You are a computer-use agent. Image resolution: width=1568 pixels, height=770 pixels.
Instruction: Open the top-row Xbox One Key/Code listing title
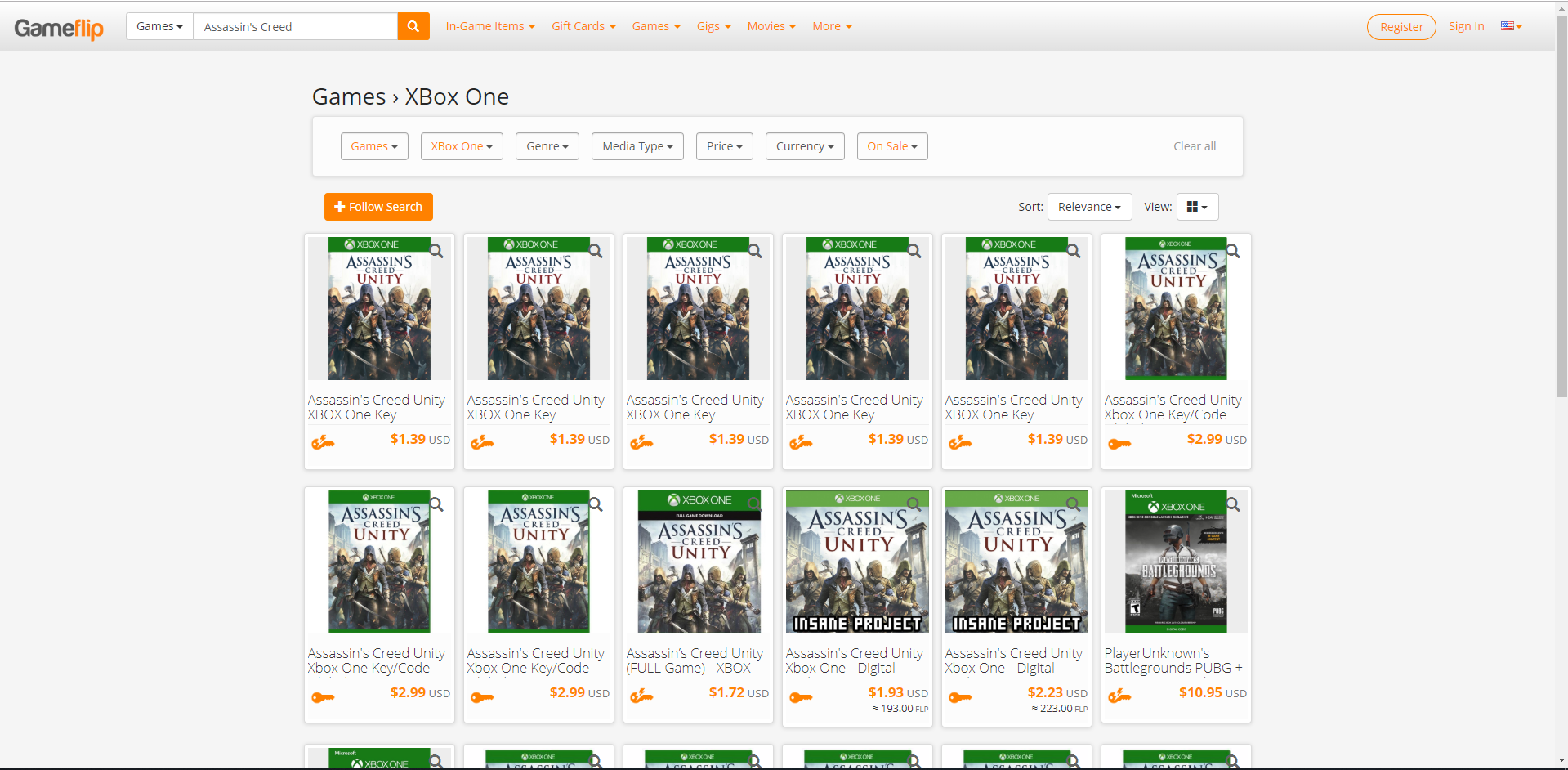(1173, 407)
